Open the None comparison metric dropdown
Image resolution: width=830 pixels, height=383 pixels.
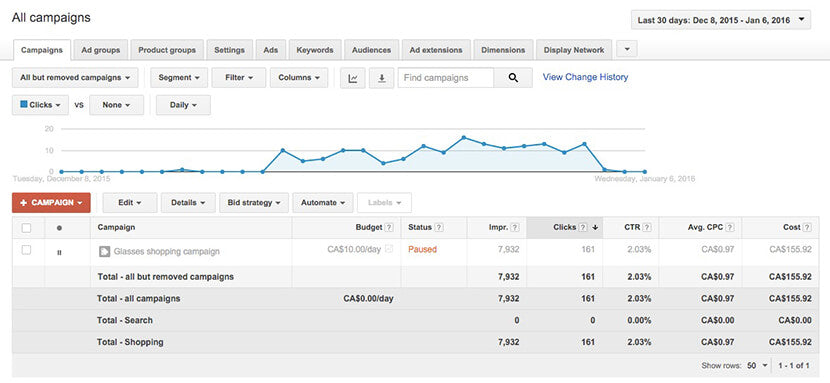[116, 105]
